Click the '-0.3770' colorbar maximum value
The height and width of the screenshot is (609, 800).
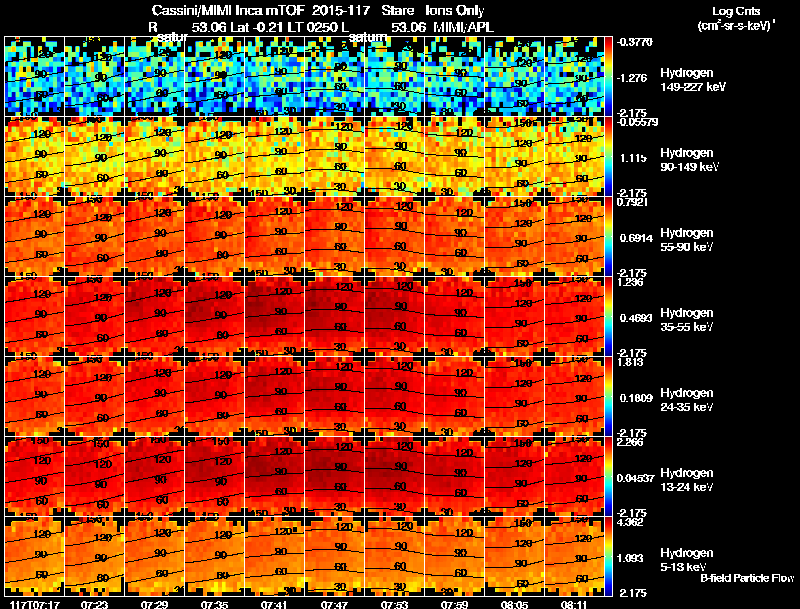pyautogui.click(x=635, y=42)
